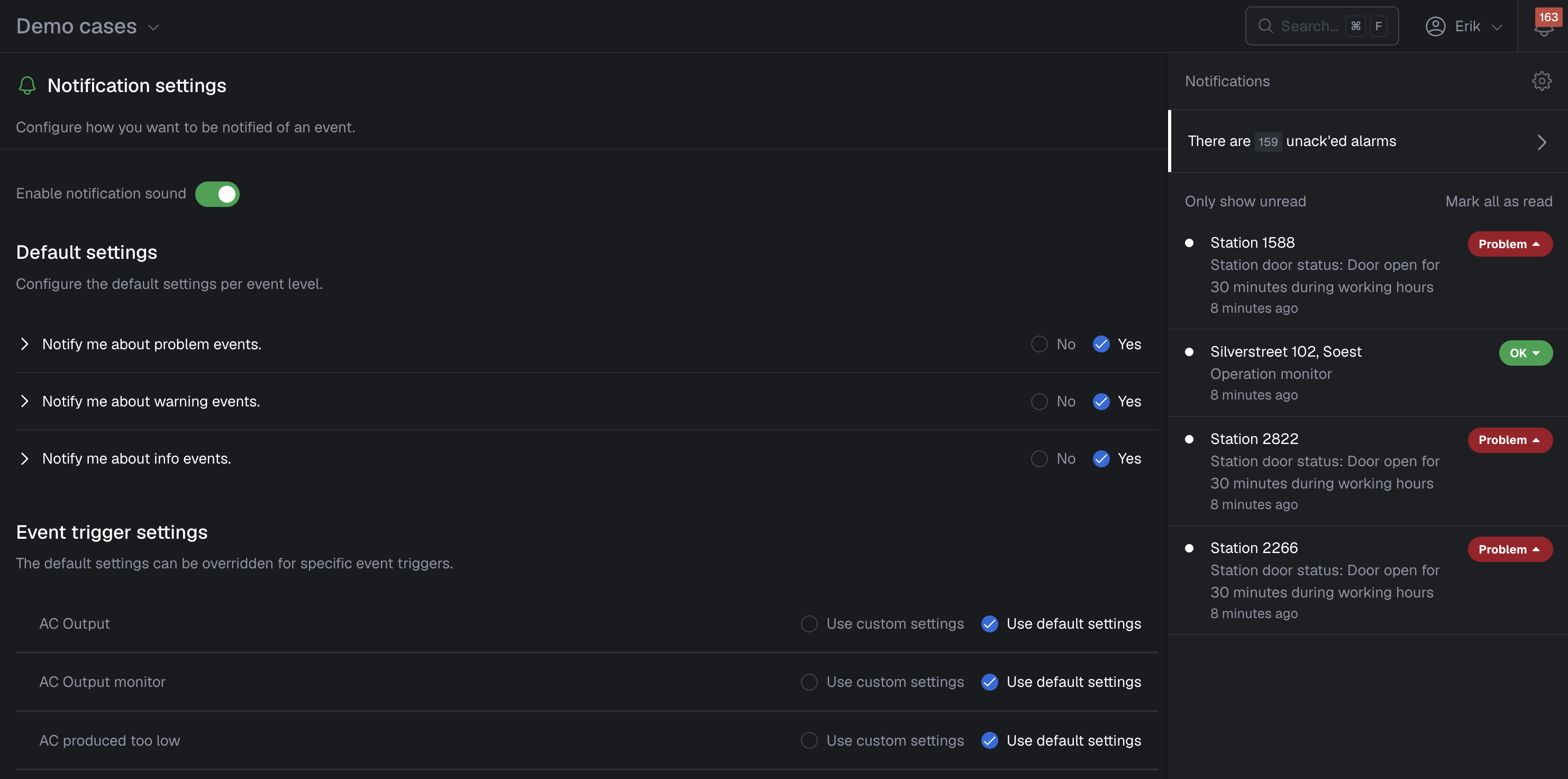The width and height of the screenshot is (1568, 779).
Task: Click Problem badge for Station 1588
Action: point(1510,243)
